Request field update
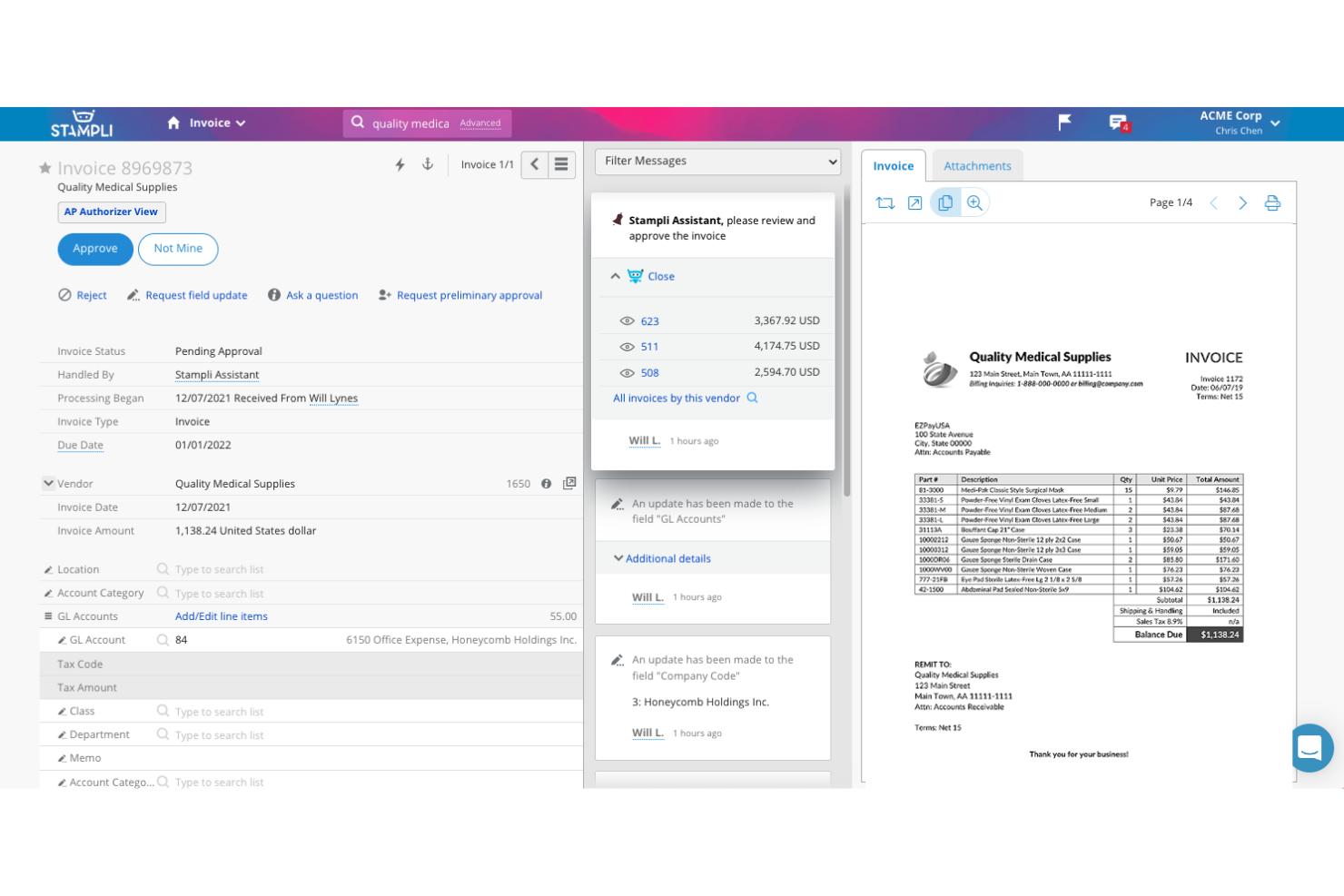This screenshot has height=896, width=1344. point(187,295)
